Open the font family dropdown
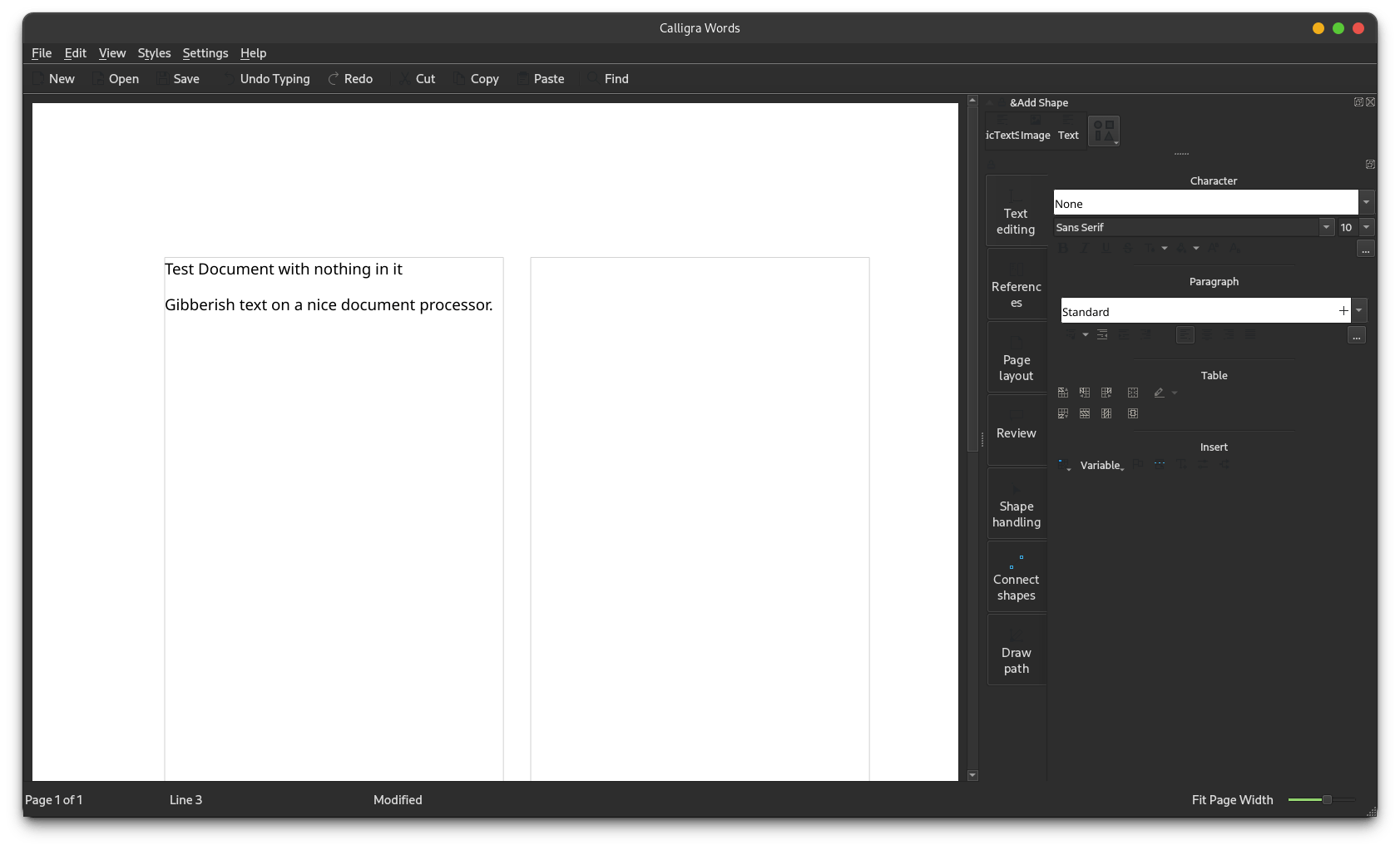 pyautogui.click(x=1326, y=226)
